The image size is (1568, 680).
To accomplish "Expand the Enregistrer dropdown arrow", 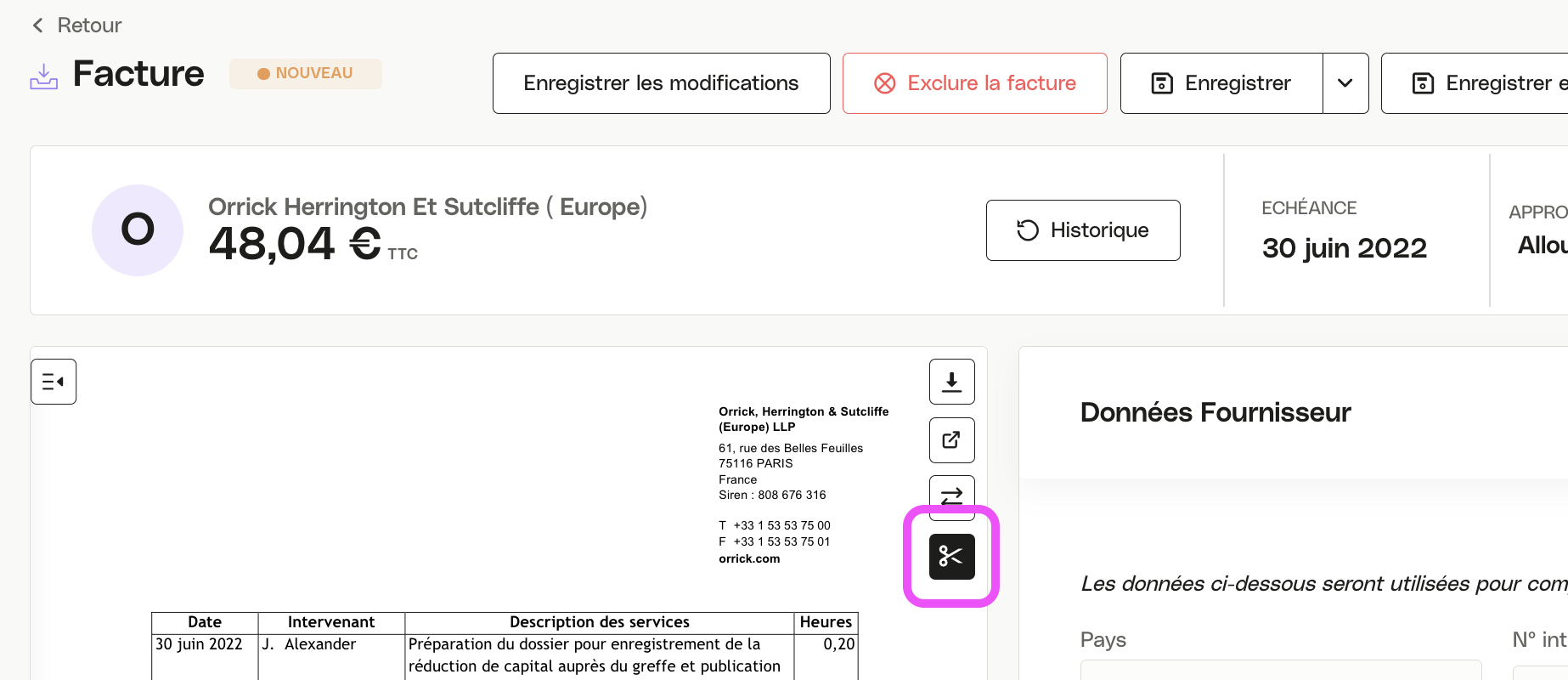I will coord(1345,83).
